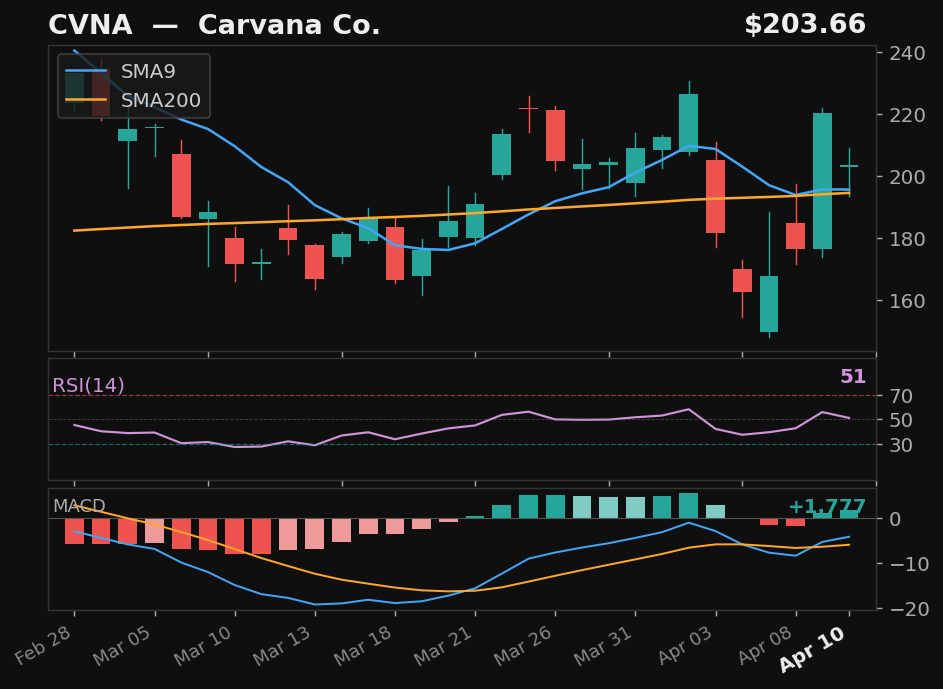Click the 200 price axis label
Screen dimensions: 943x689
907,177
